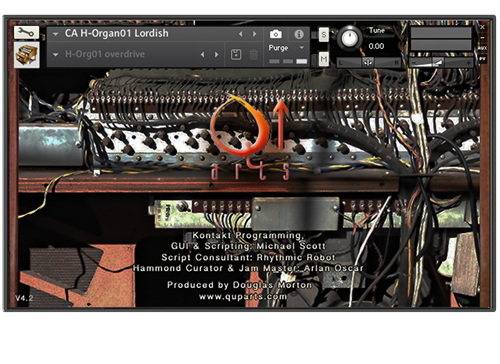
Task: Switch to snapshot view via camera icon
Action: (276, 34)
